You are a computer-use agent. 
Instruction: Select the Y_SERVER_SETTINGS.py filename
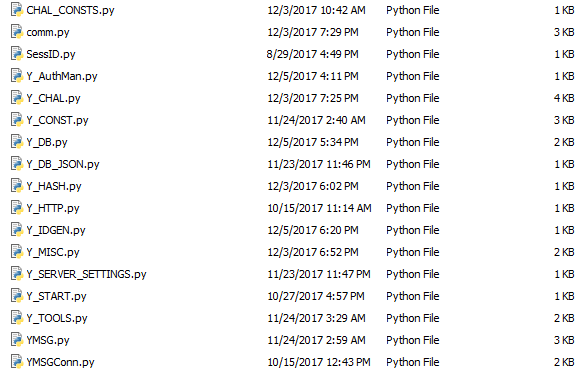tap(86, 274)
